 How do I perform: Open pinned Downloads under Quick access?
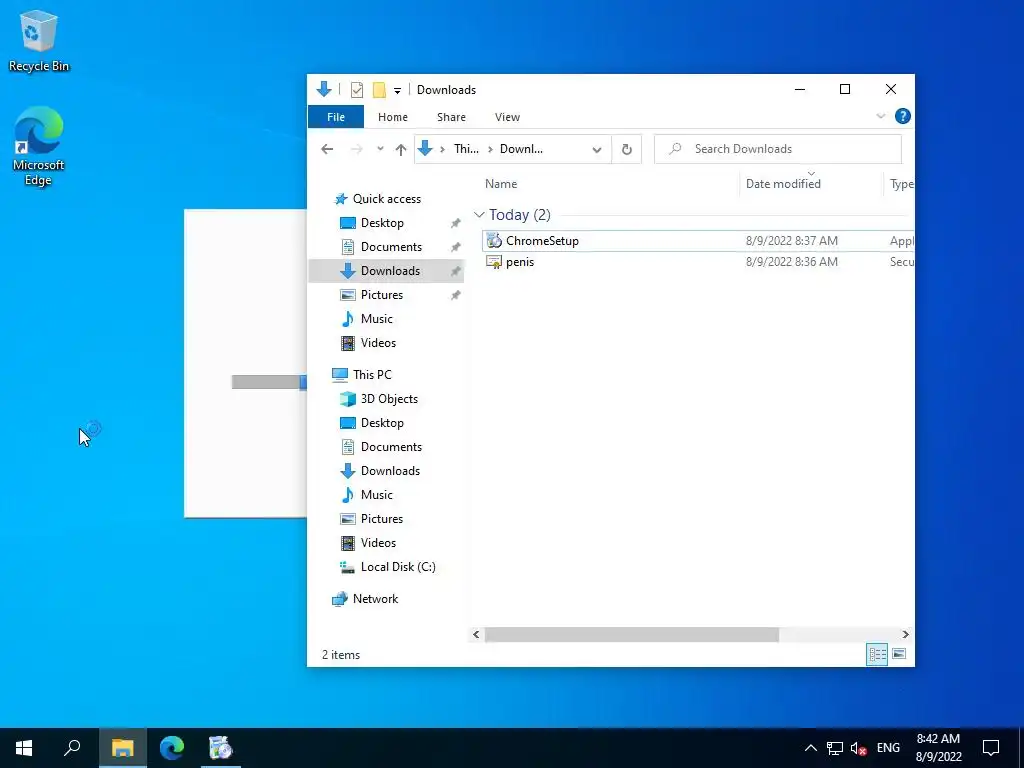[390, 271]
